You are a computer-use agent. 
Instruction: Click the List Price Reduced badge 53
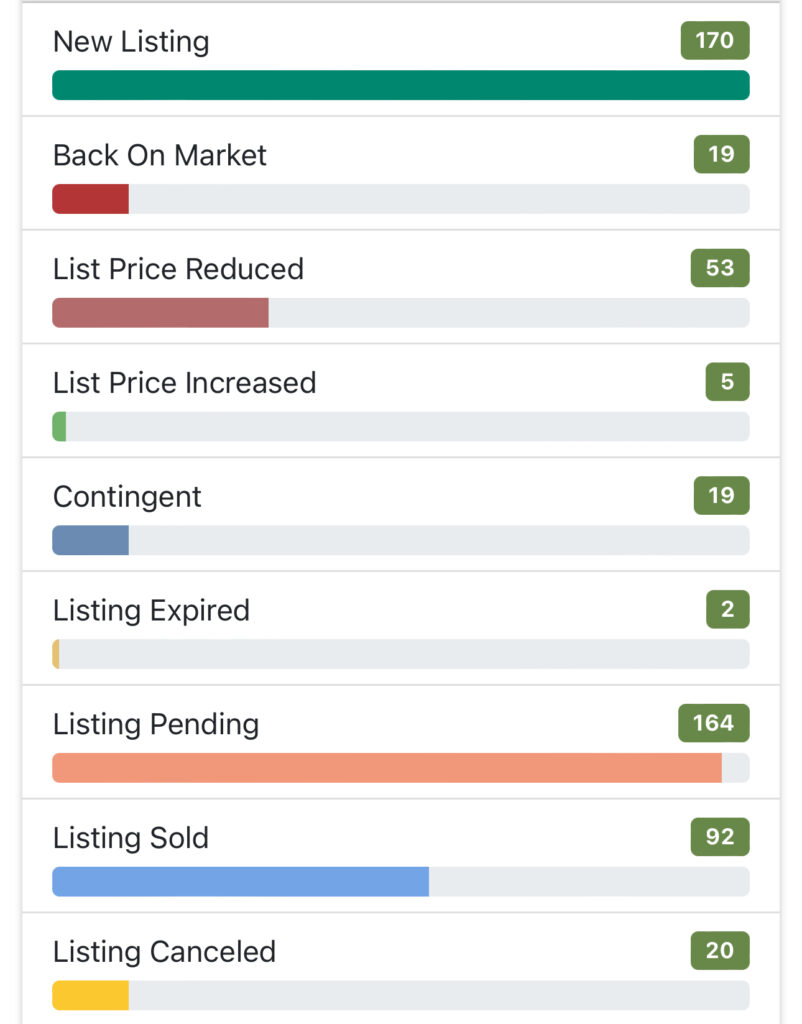coord(720,268)
